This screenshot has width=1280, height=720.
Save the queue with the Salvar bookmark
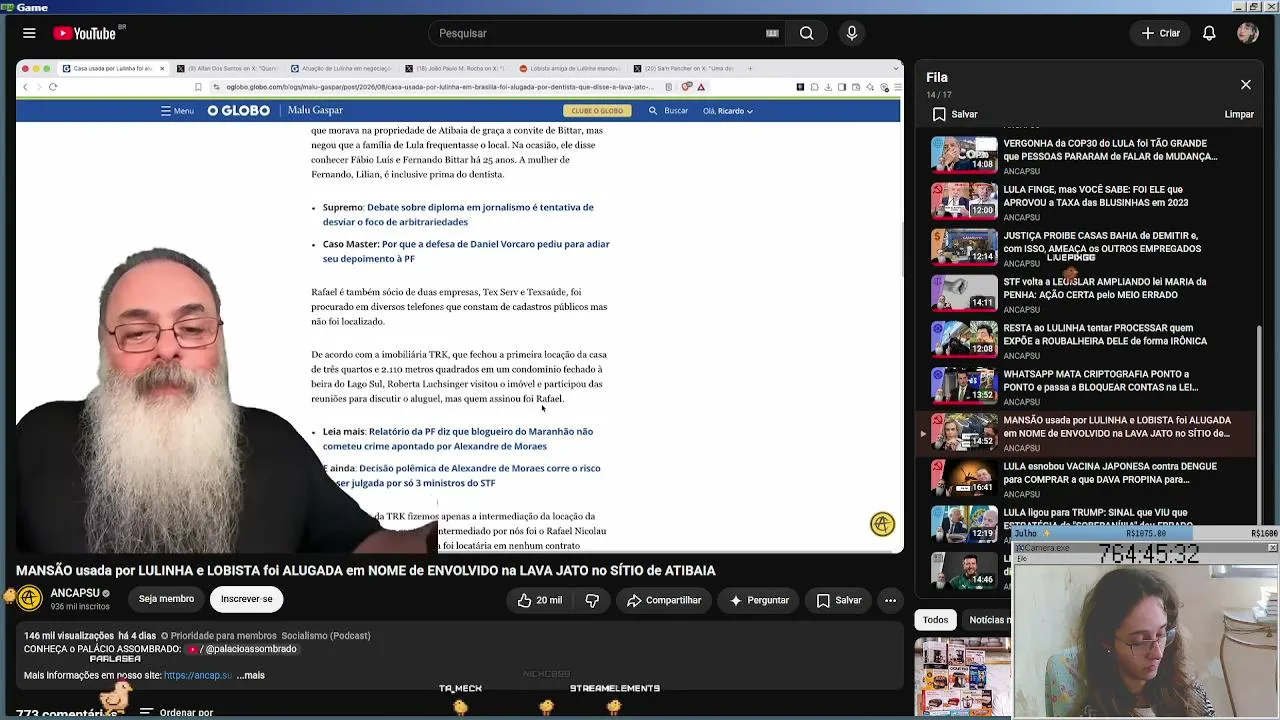click(x=954, y=114)
